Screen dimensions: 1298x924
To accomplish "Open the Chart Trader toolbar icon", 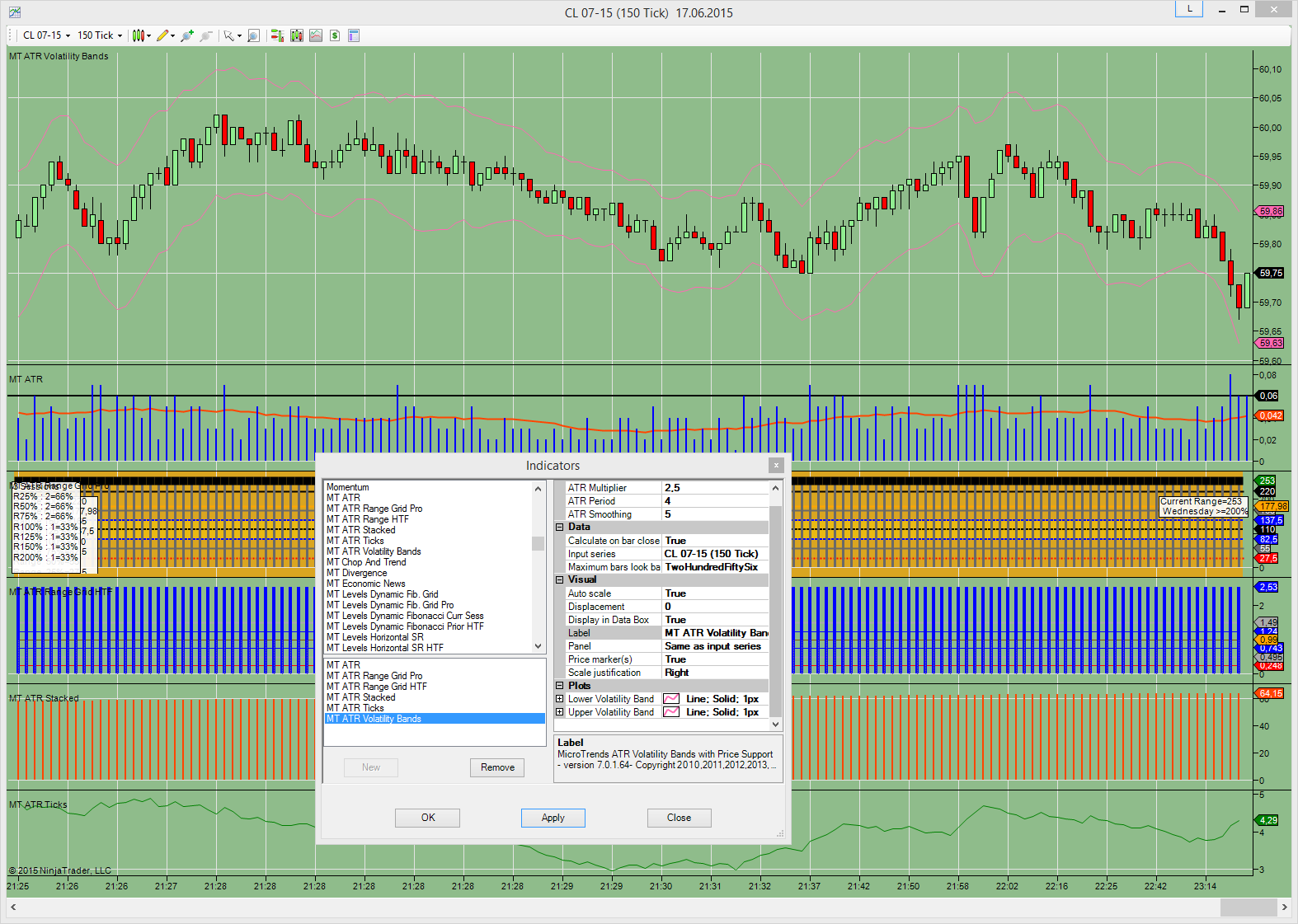I will [x=277, y=35].
